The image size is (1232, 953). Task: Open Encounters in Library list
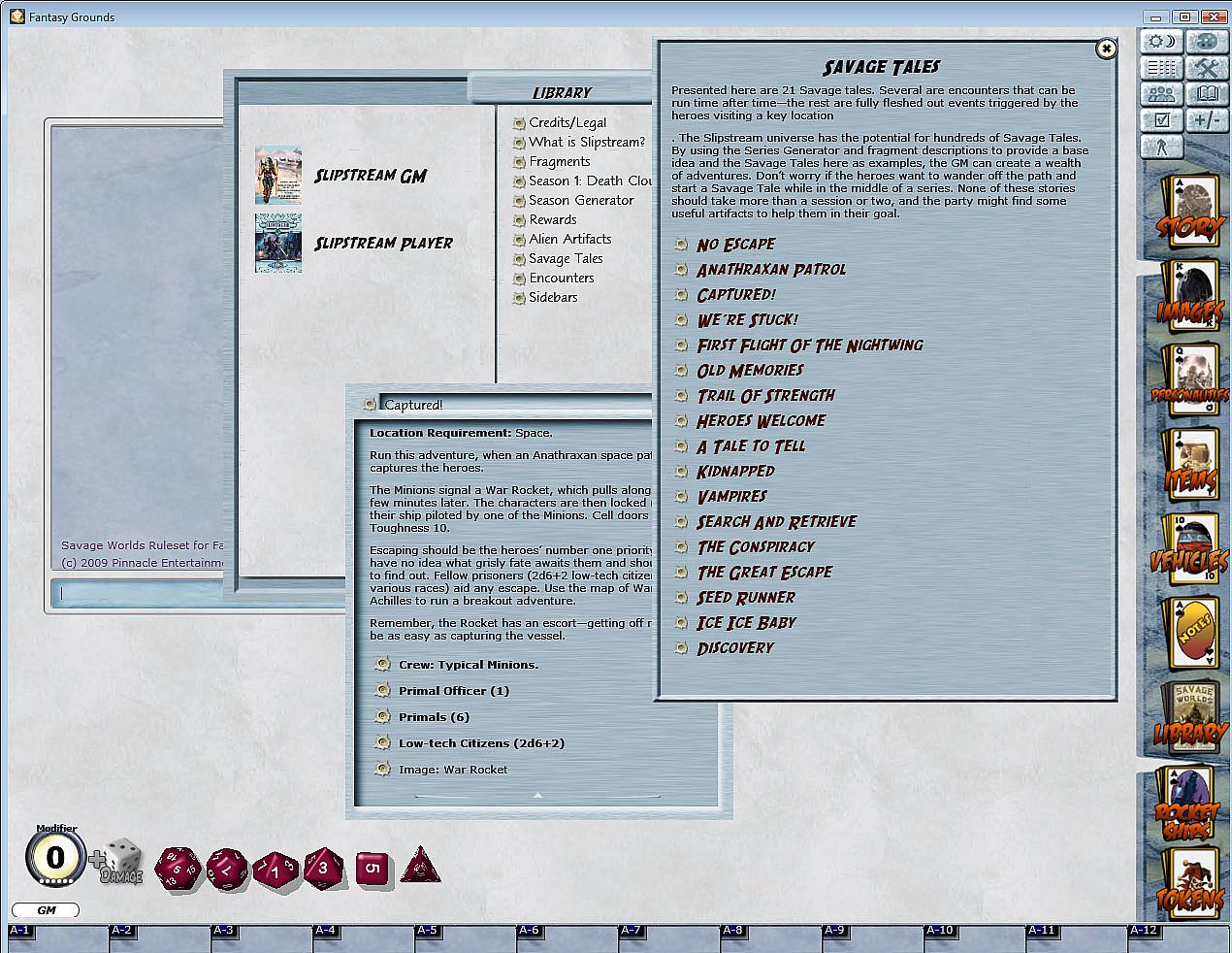click(x=561, y=278)
